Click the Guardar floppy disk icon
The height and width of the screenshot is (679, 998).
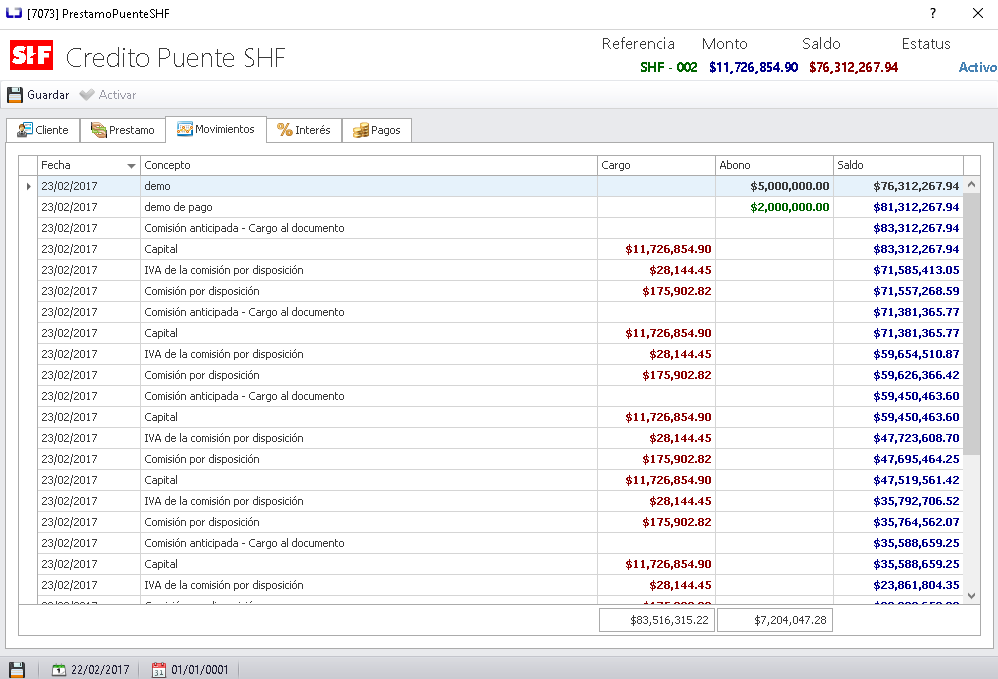(15, 95)
